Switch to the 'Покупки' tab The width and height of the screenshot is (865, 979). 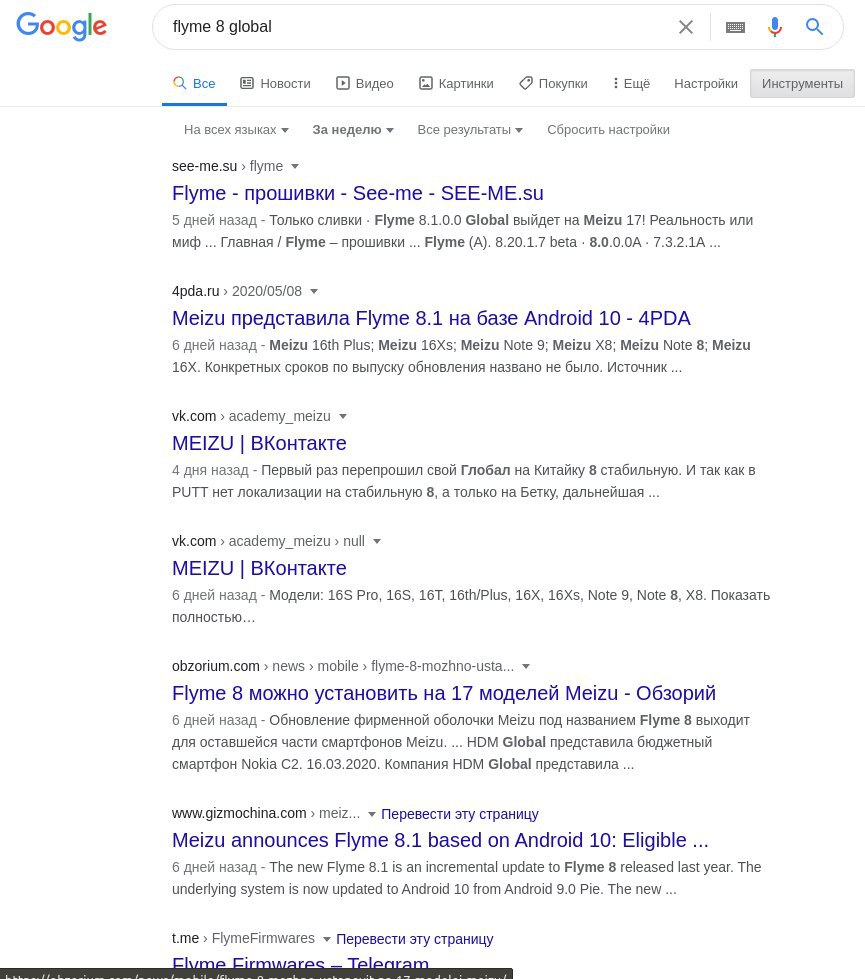[x=553, y=84]
